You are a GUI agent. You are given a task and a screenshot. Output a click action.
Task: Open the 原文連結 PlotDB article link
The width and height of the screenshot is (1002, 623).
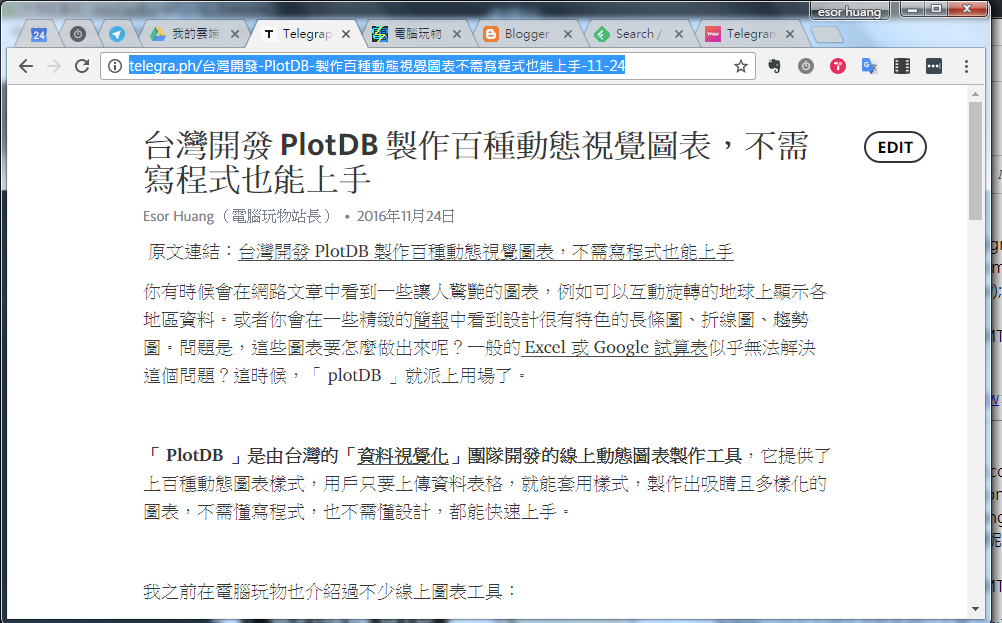486,252
